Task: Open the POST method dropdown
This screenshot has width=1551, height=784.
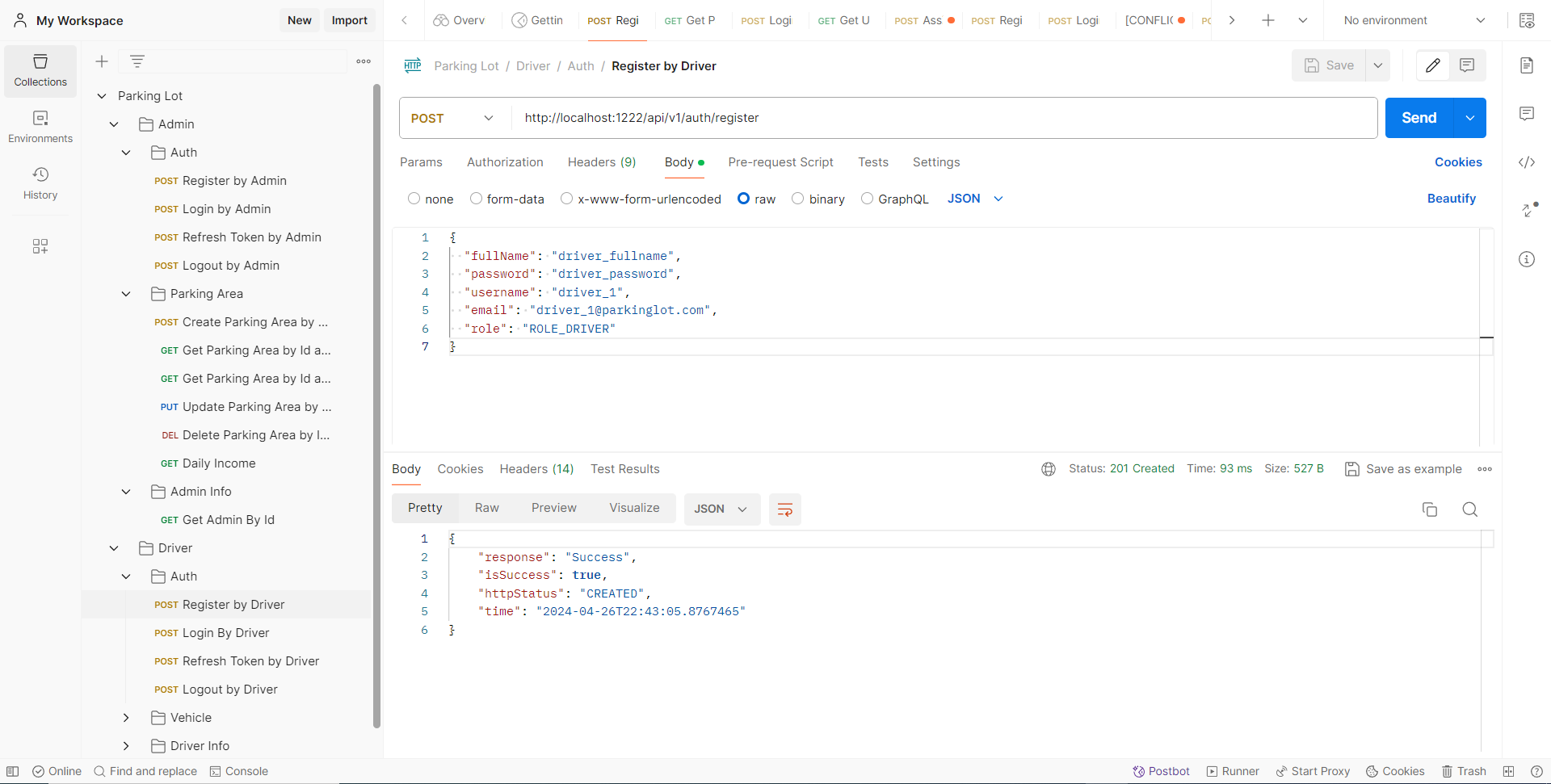Action: pyautogui.click(x=455, y=118)
